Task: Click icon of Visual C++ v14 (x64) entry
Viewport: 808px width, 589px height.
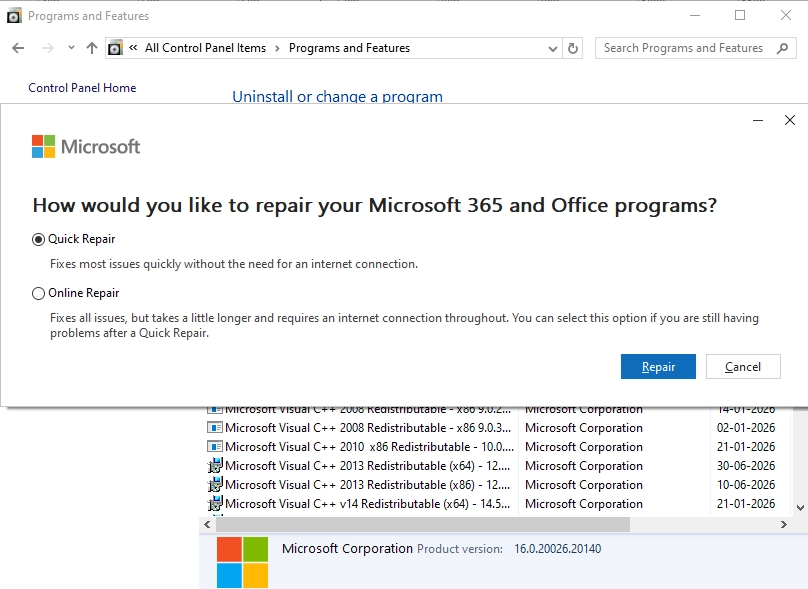Action: click(x=214, y=504)
